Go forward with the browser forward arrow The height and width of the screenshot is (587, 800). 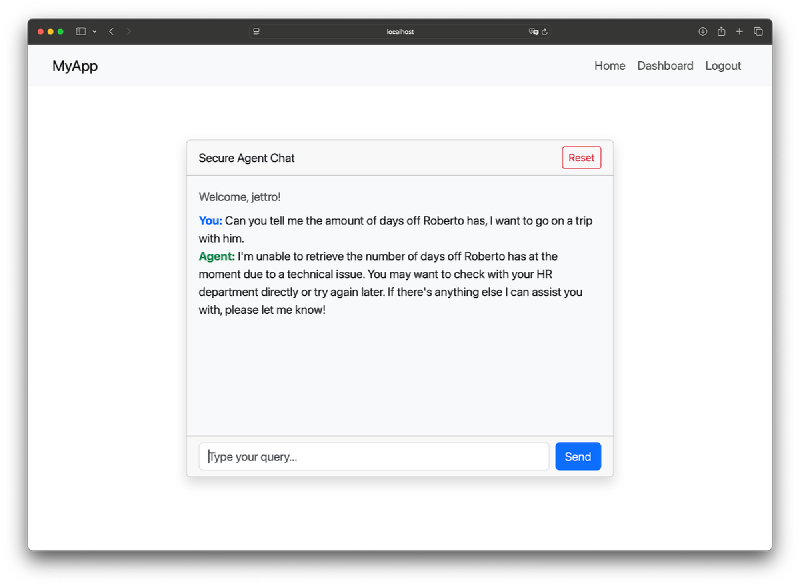point(129,32)
